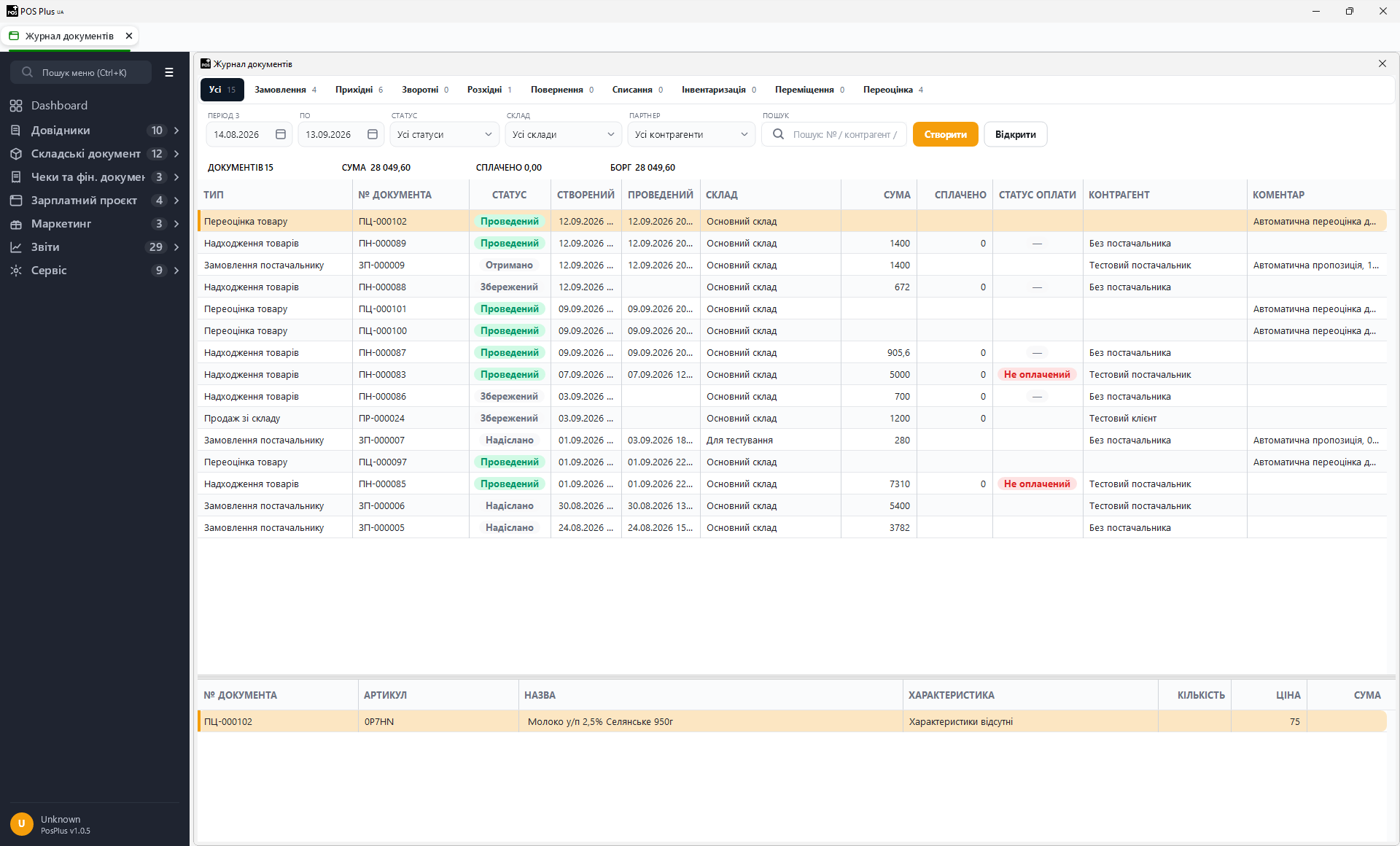Open the Сервіс gear icon
Image resolution: width=1400 pixels, height=846 pixels.
click(16, 271)
